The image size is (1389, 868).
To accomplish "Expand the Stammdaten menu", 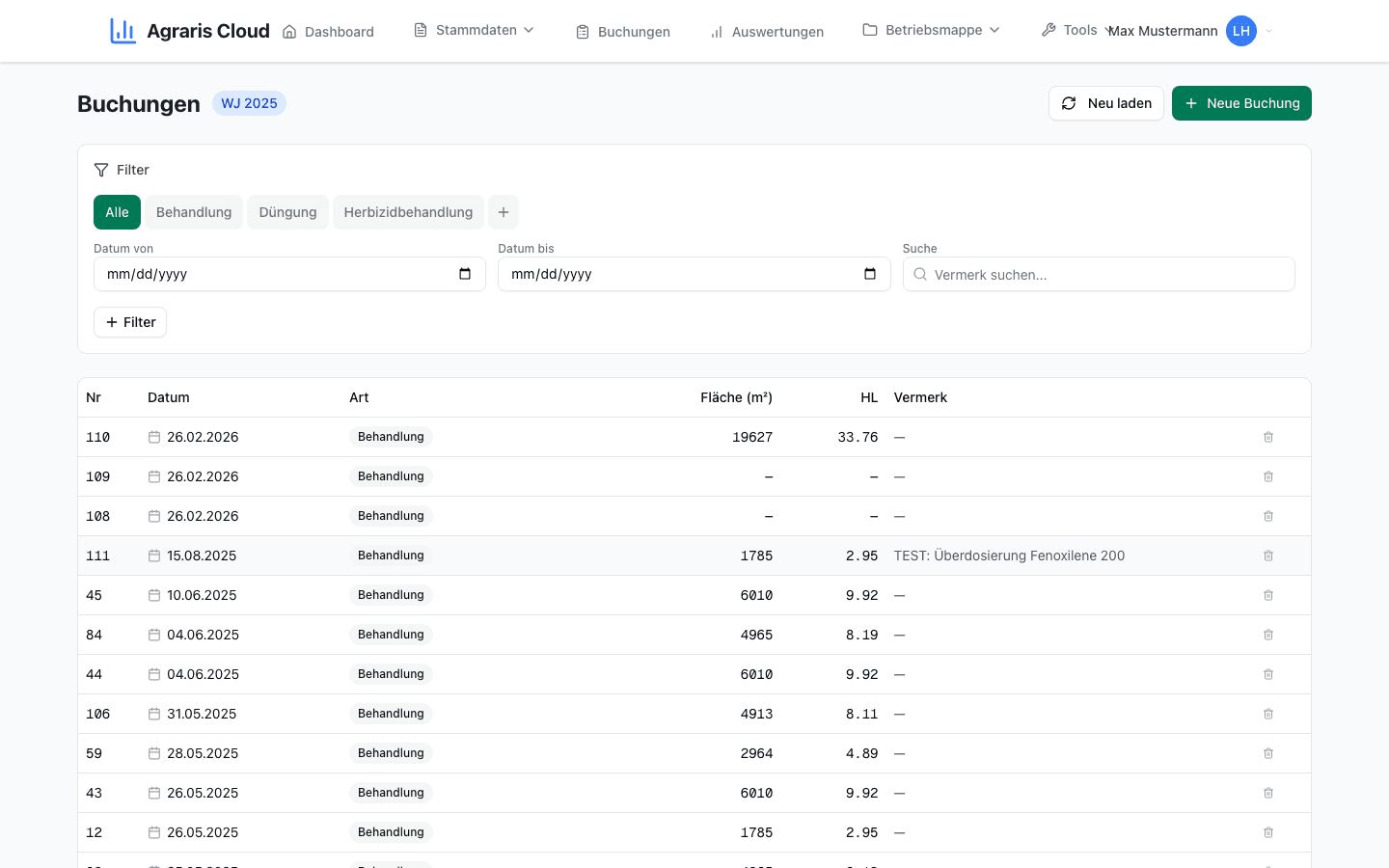I will [474, 31].
